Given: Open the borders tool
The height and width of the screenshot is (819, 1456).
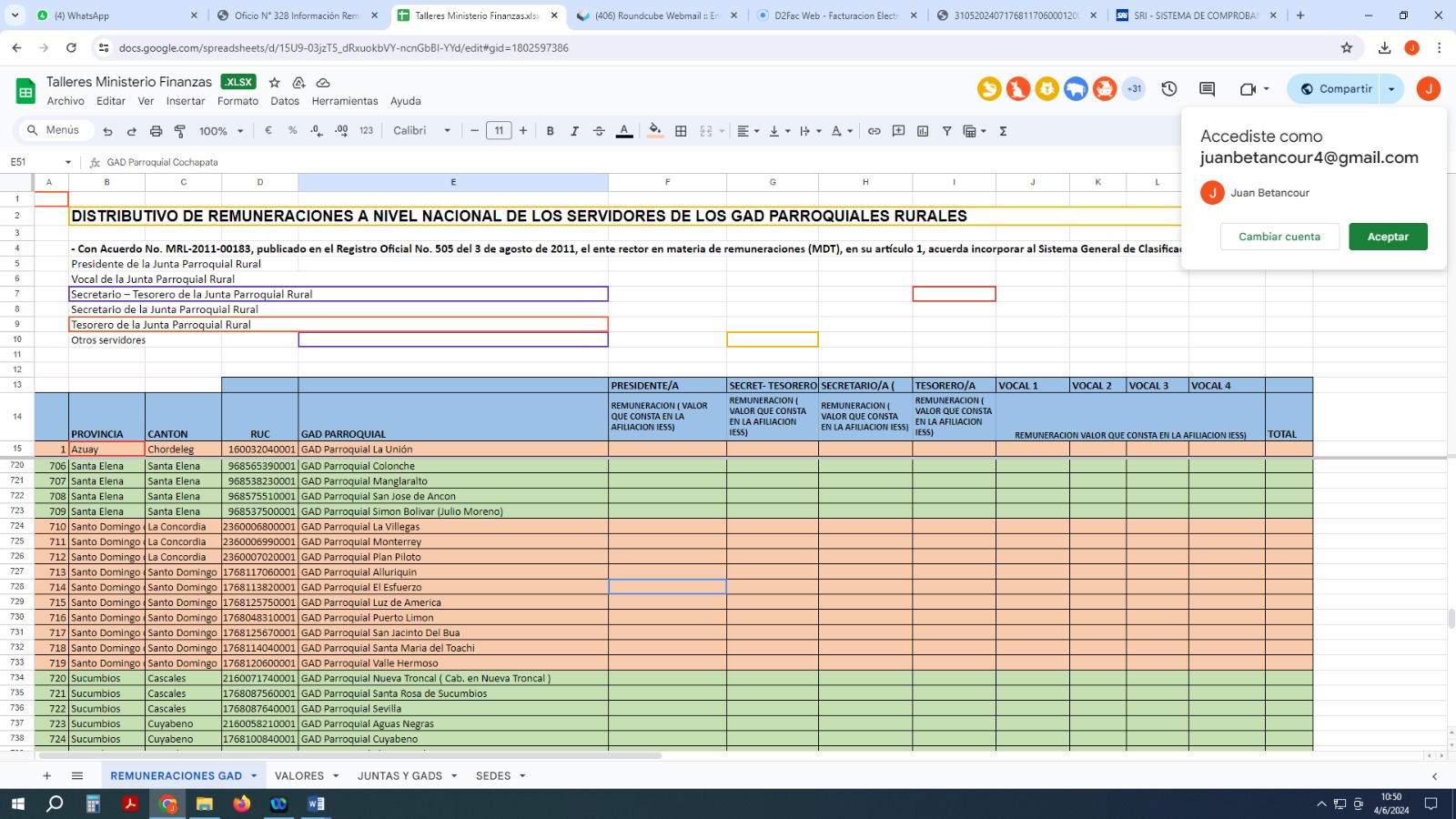Looking at the screenshot, I should click(x=681, y=131).
